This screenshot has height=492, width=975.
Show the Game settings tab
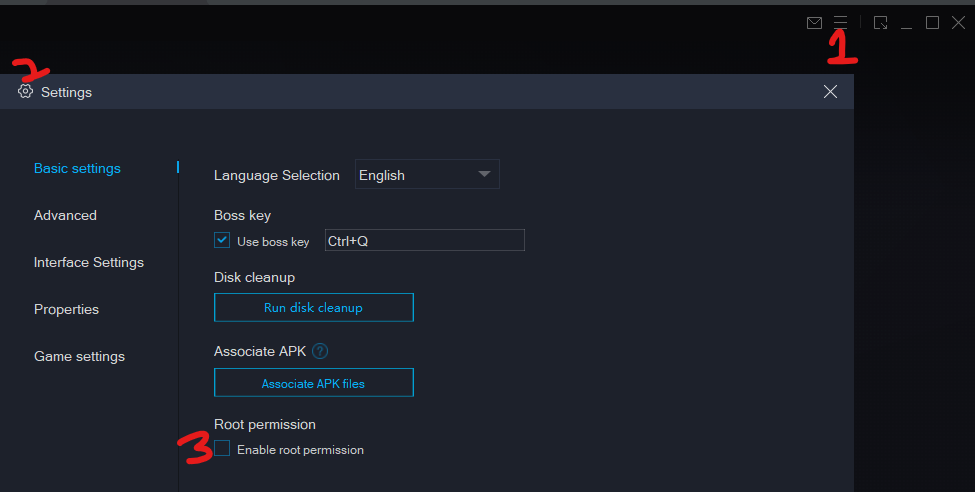79,356
